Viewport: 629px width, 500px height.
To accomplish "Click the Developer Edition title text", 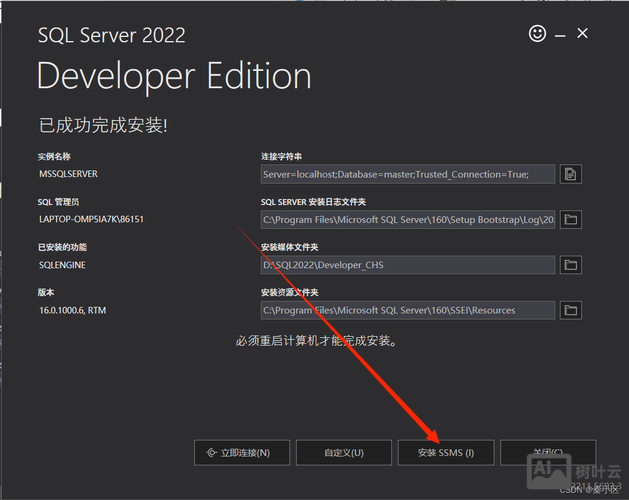I will (174, 76).
